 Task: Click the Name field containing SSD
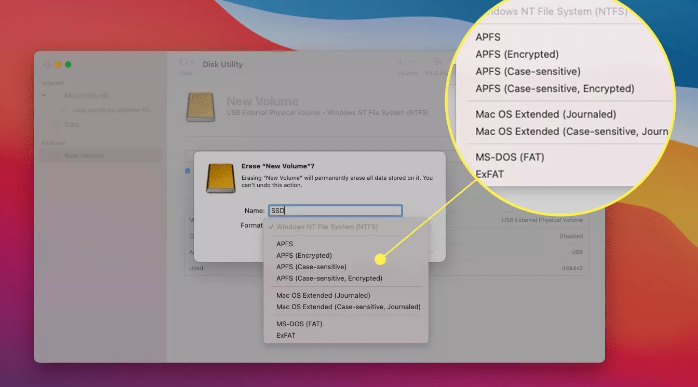coord(335,211)
